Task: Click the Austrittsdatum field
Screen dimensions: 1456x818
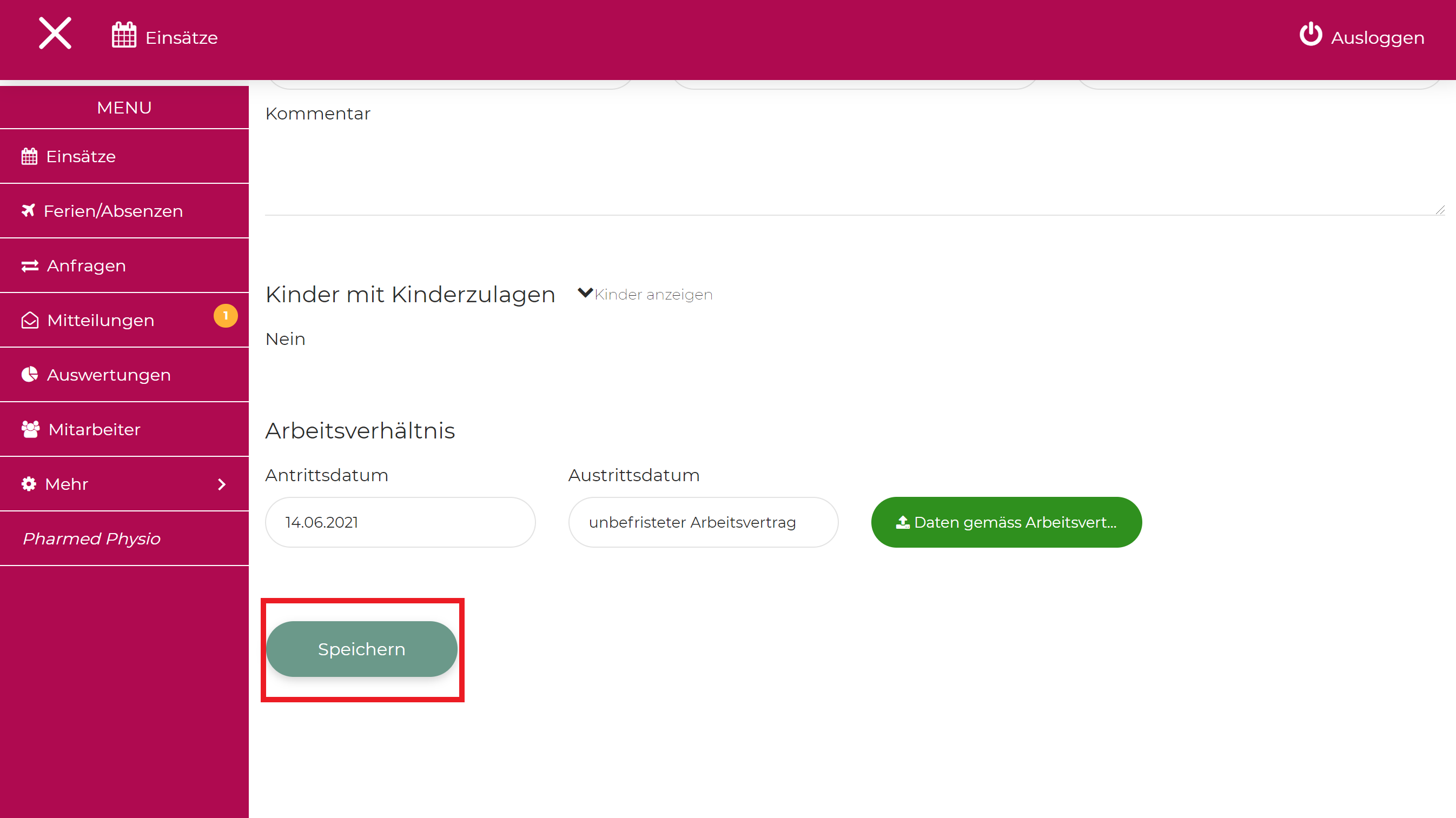Action: point(703,523)
